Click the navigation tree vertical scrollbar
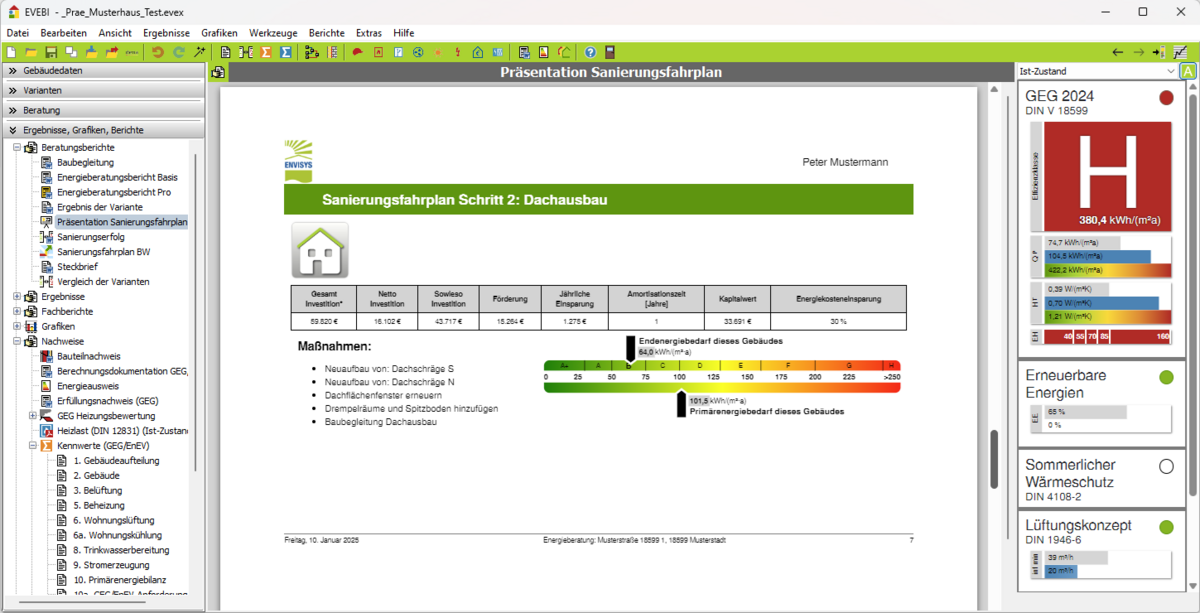Viewport: 1200px width, 613px height. coord(195,312)
